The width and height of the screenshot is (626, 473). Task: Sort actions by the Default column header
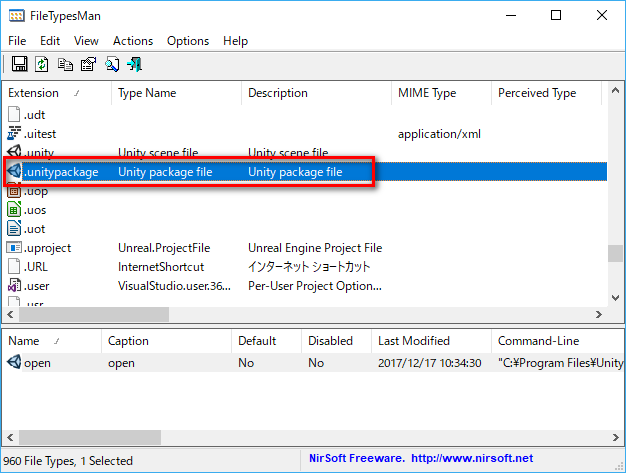[x=266, y=341]
